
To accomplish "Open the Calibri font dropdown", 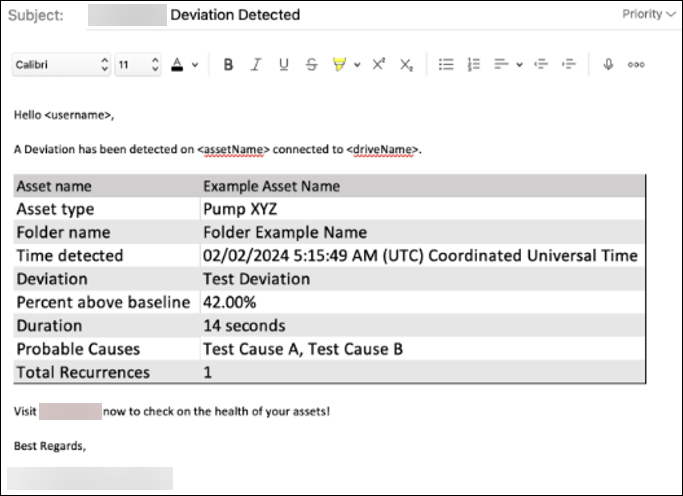I will point(60,65).
